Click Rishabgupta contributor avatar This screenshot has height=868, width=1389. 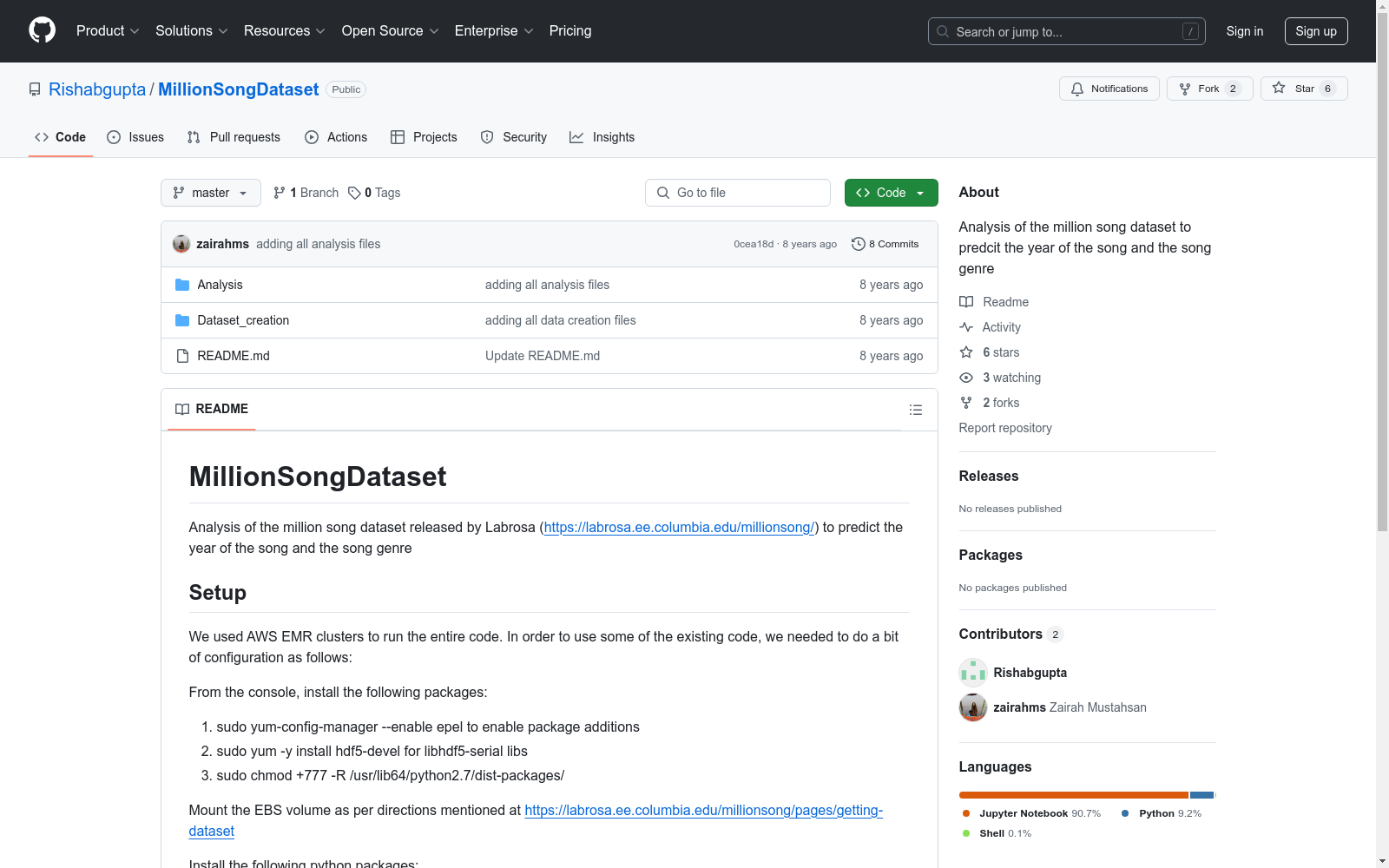pos(973,673)
